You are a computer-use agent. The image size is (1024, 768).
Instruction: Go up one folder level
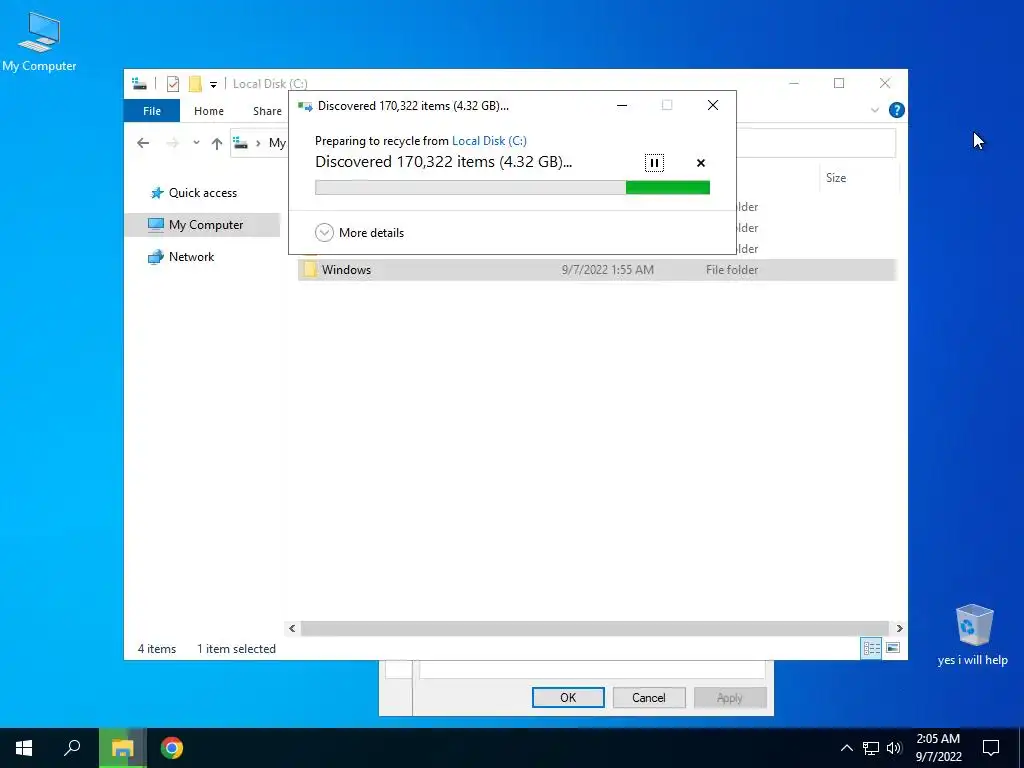click(x=217, y=144)
